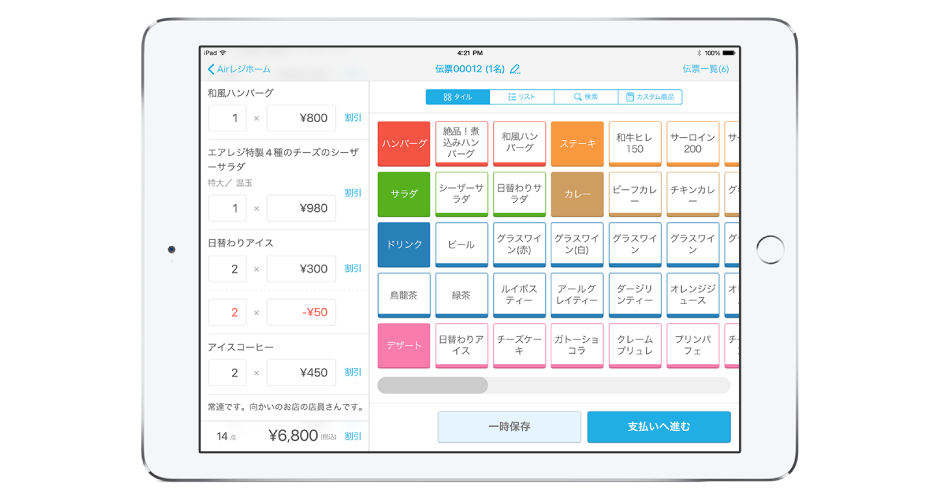The image size is (940, 500).
Task: Tap slip title 伝票00012 (1名)
Action: (469, 69)
